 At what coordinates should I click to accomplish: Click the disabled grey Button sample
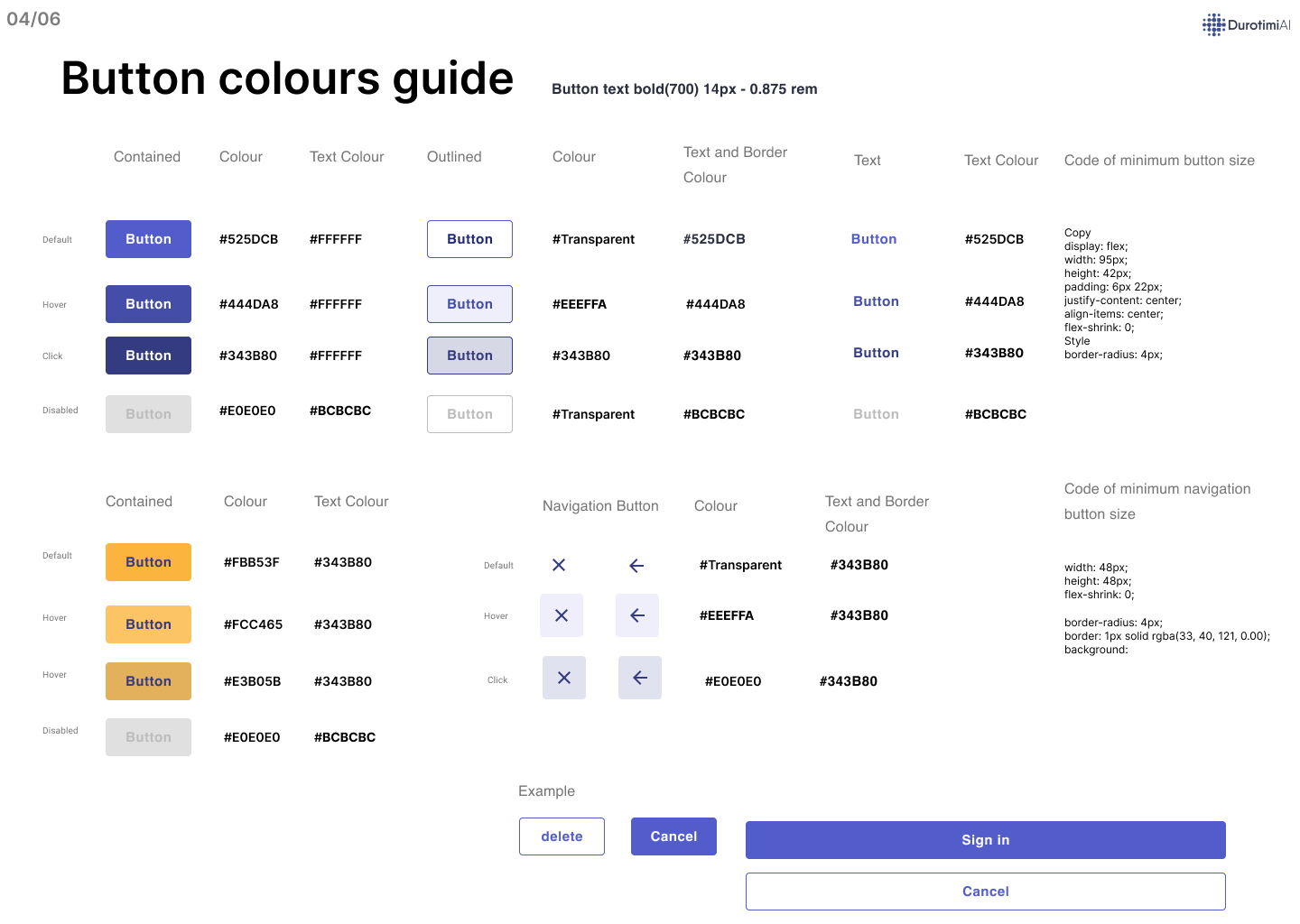click(148, 413)
